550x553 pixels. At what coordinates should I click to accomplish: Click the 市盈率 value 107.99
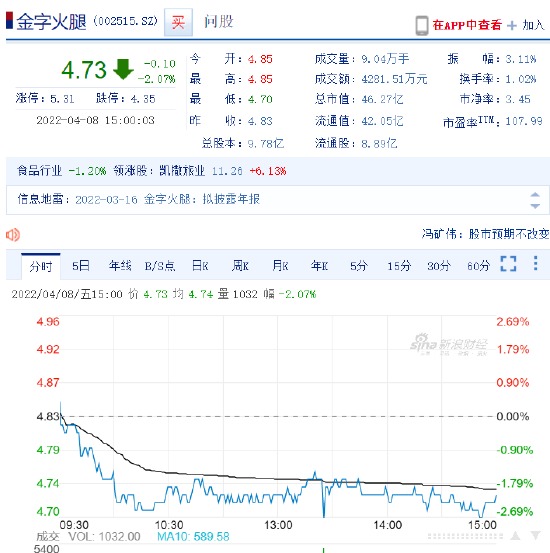pos(524,121)
